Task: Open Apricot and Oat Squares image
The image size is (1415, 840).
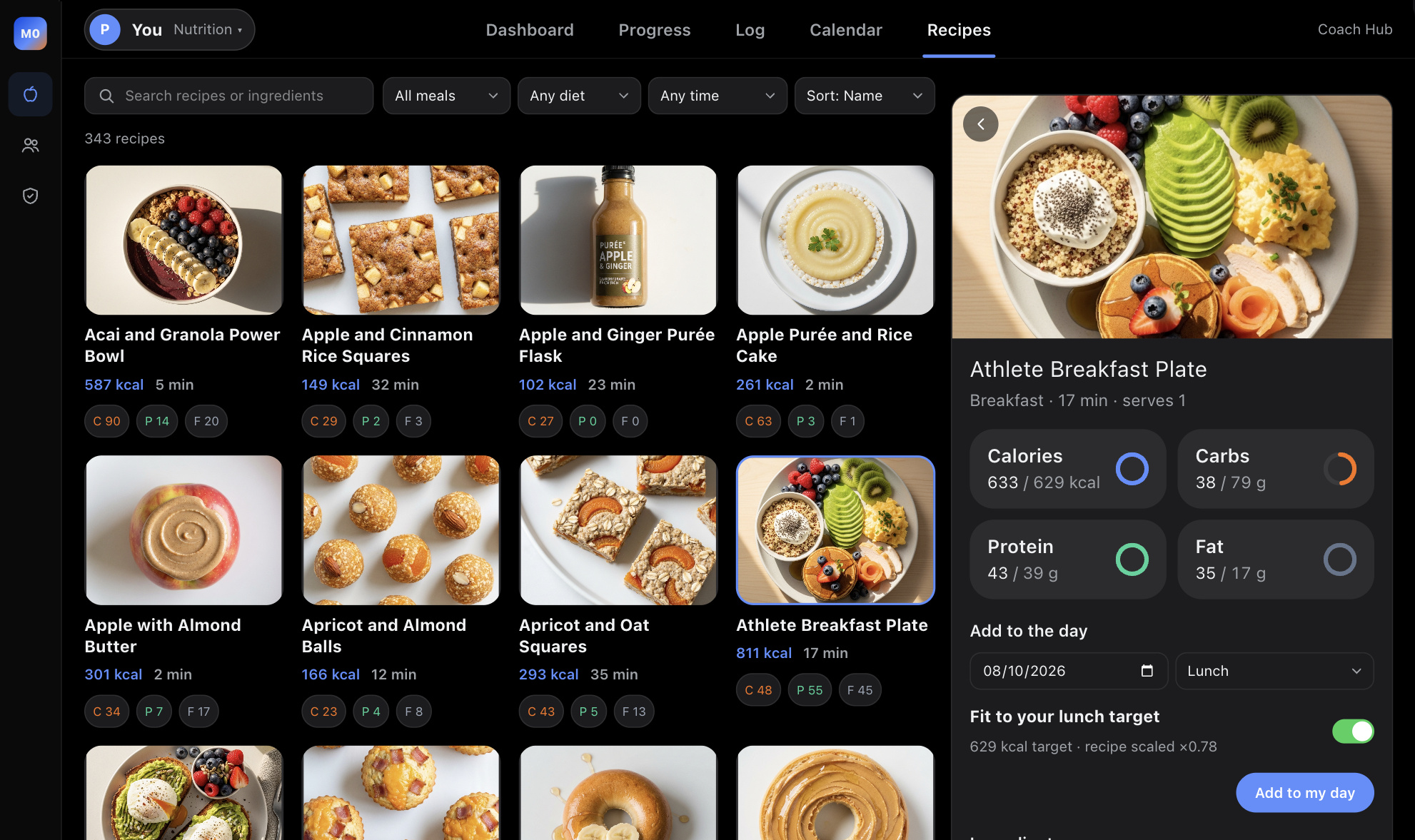Action: coord(618,530)
